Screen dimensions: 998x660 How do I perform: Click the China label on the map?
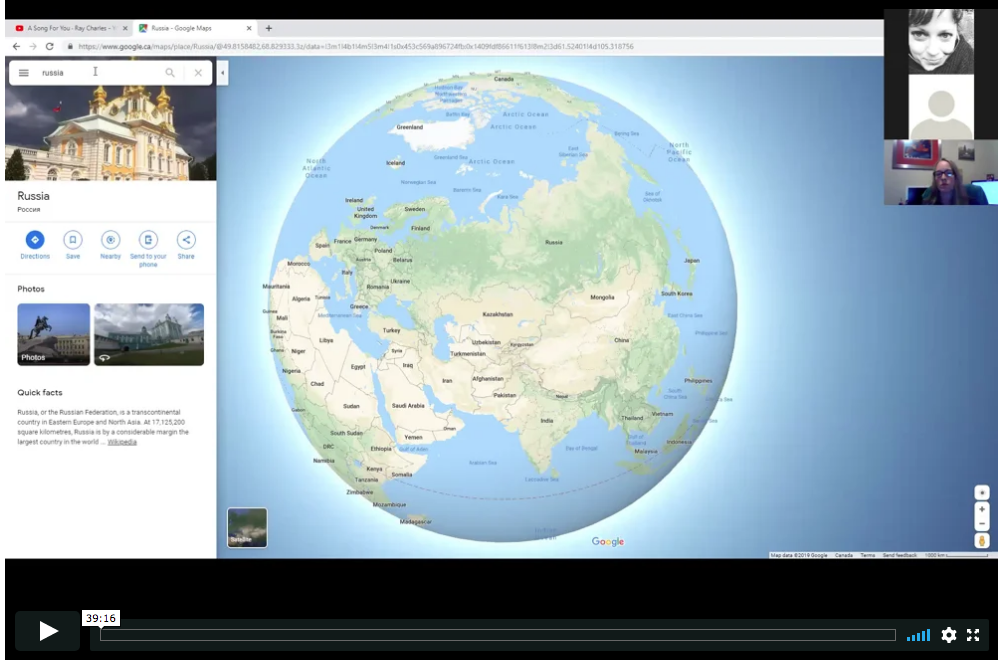[621, 341]
